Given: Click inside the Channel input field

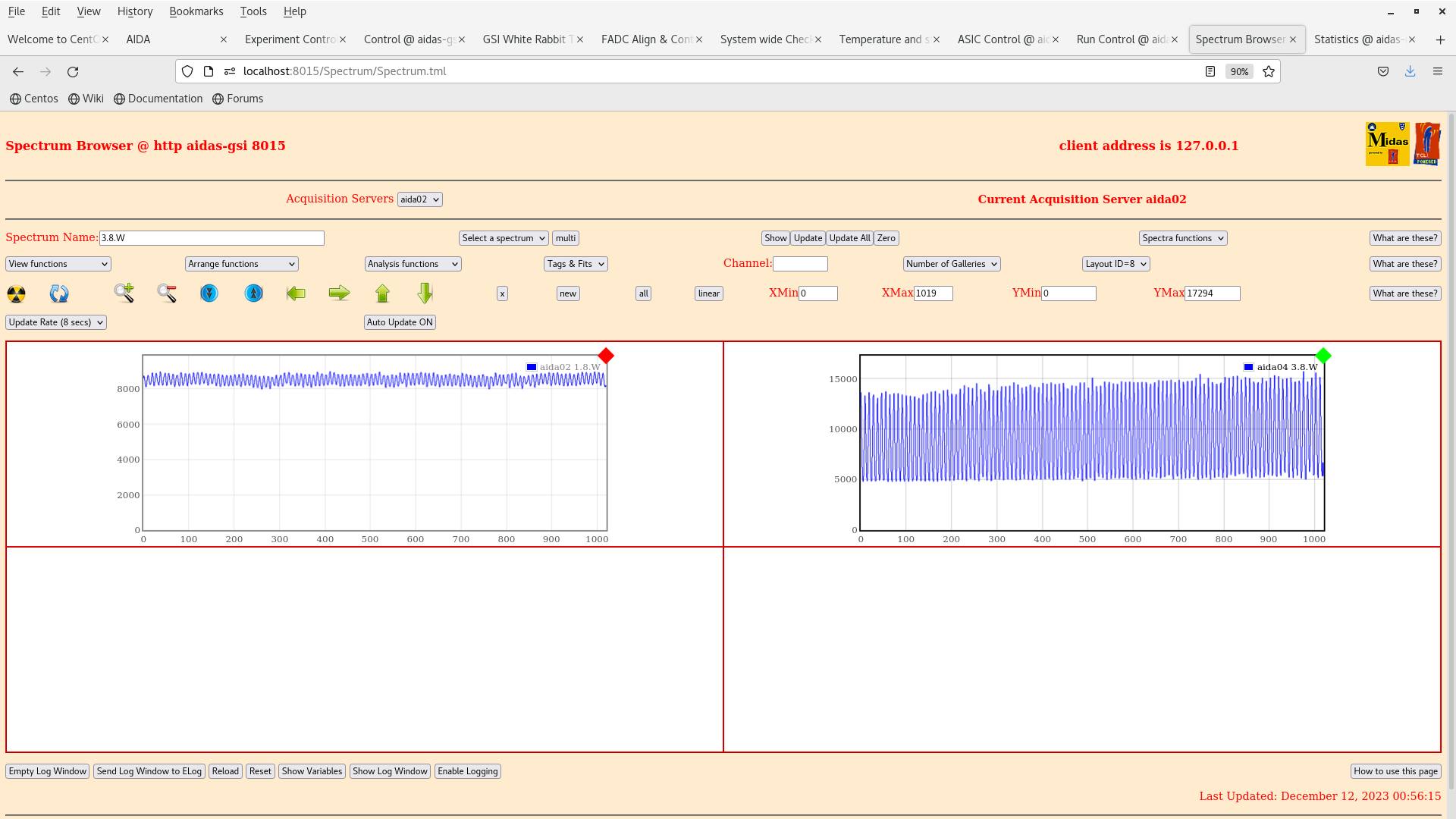Looking at the screenshot, I should coord(800,263).
